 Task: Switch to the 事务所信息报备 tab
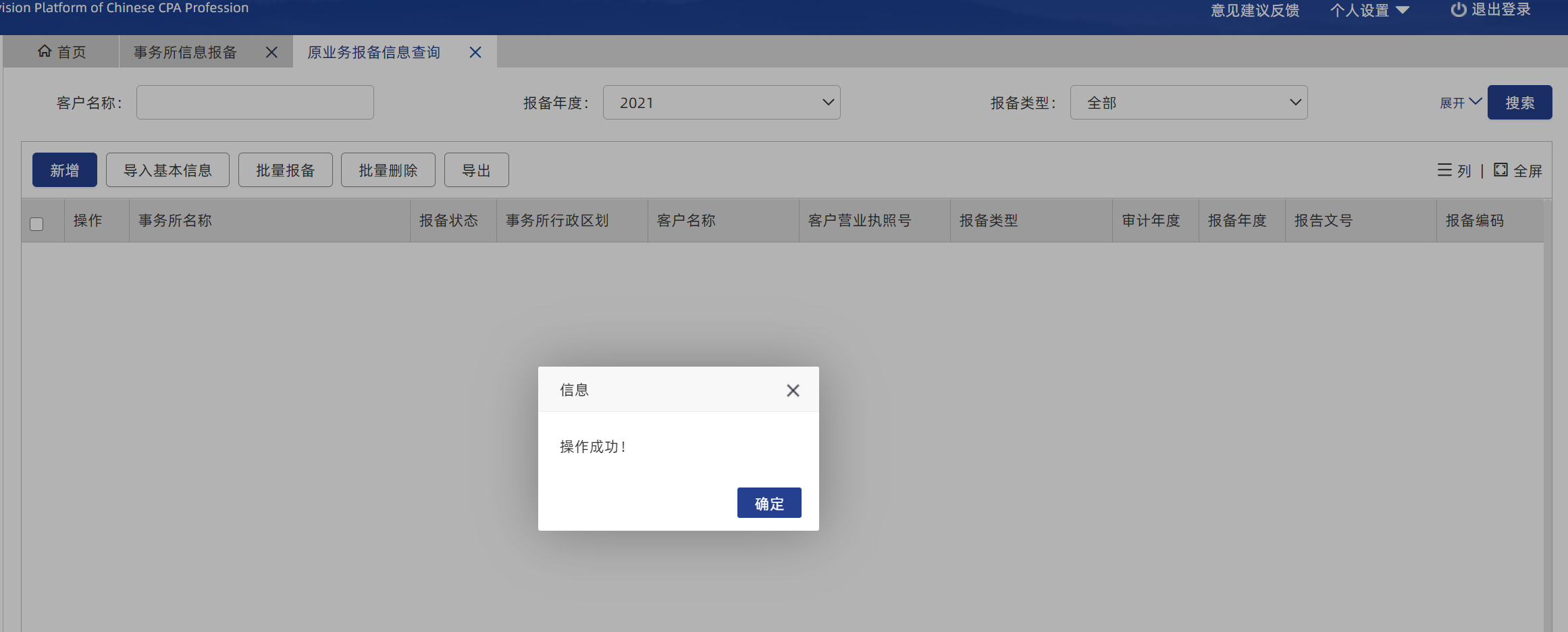click(x=185, y=52)
